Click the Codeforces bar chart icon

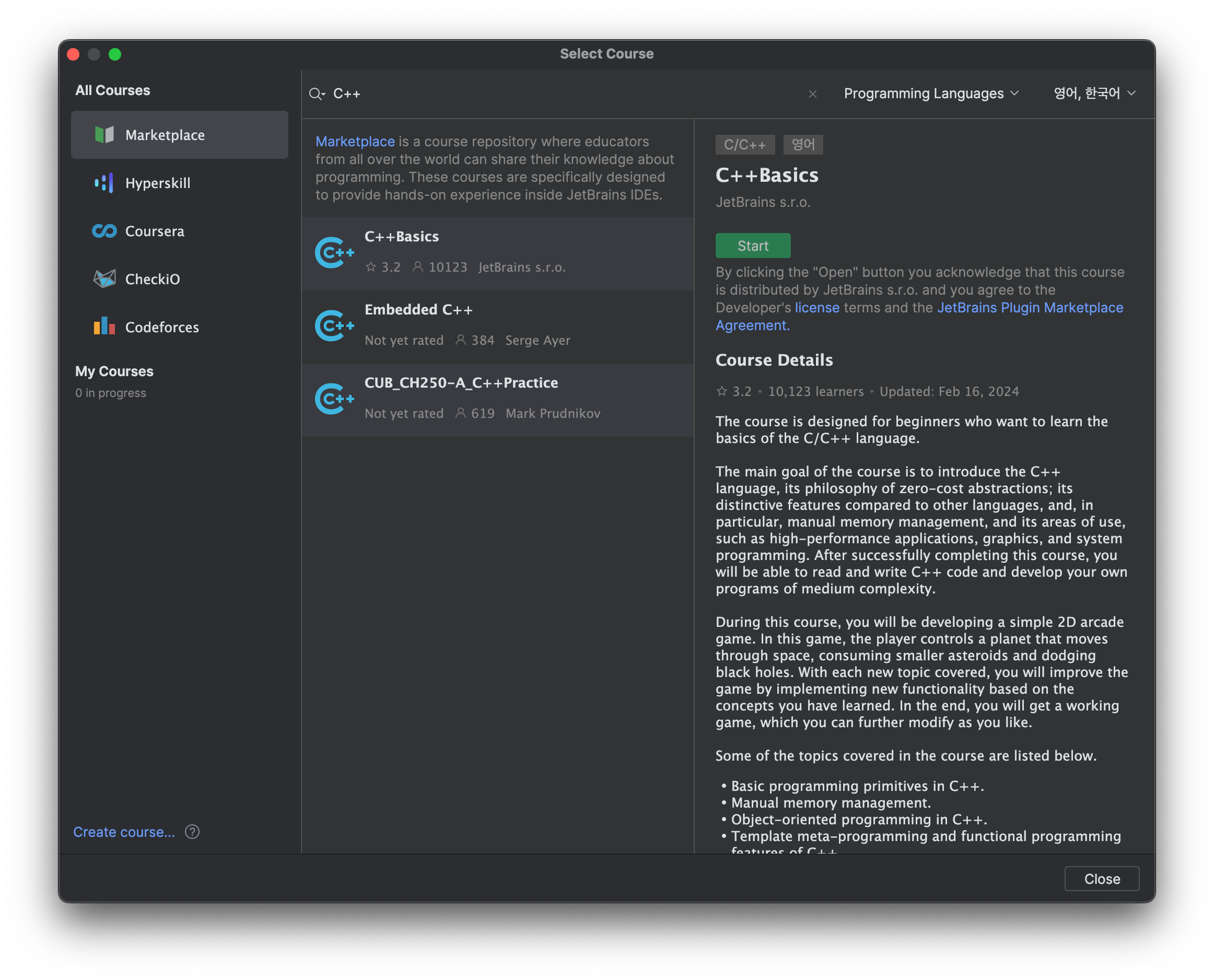pos(104,327)
